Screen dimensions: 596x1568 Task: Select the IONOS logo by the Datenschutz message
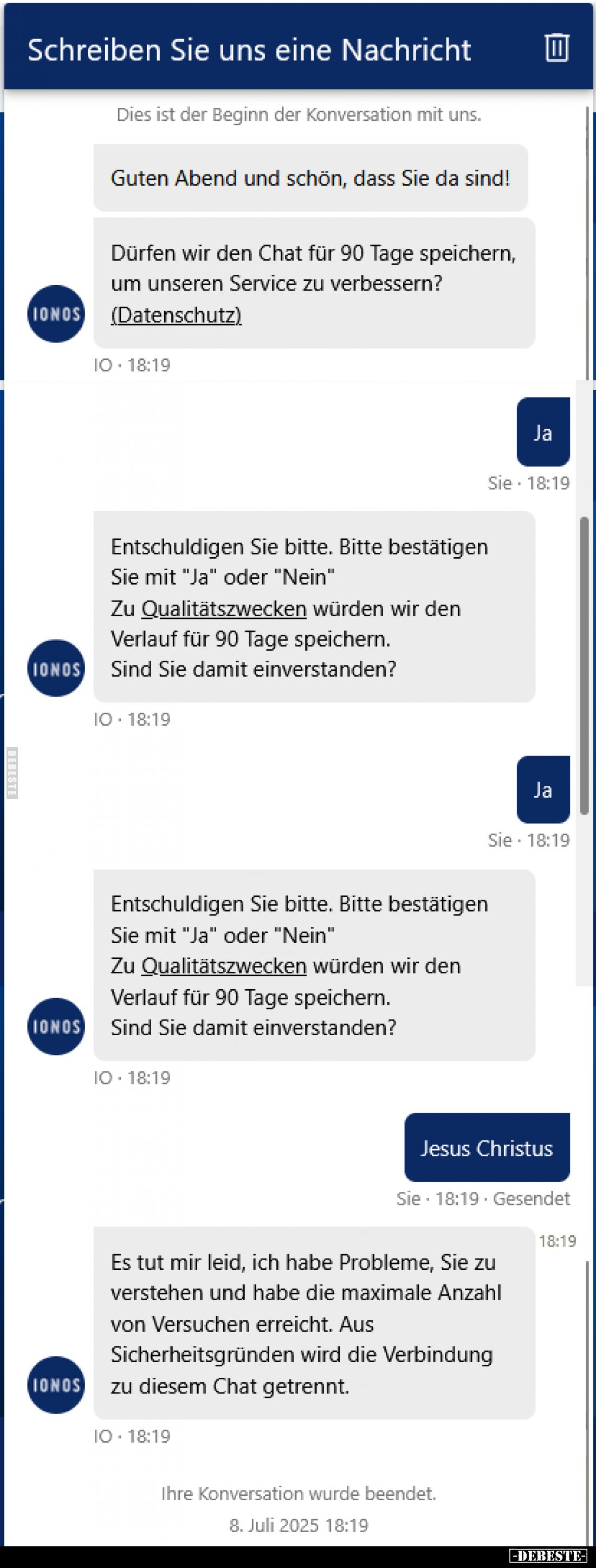click(55, 314)
